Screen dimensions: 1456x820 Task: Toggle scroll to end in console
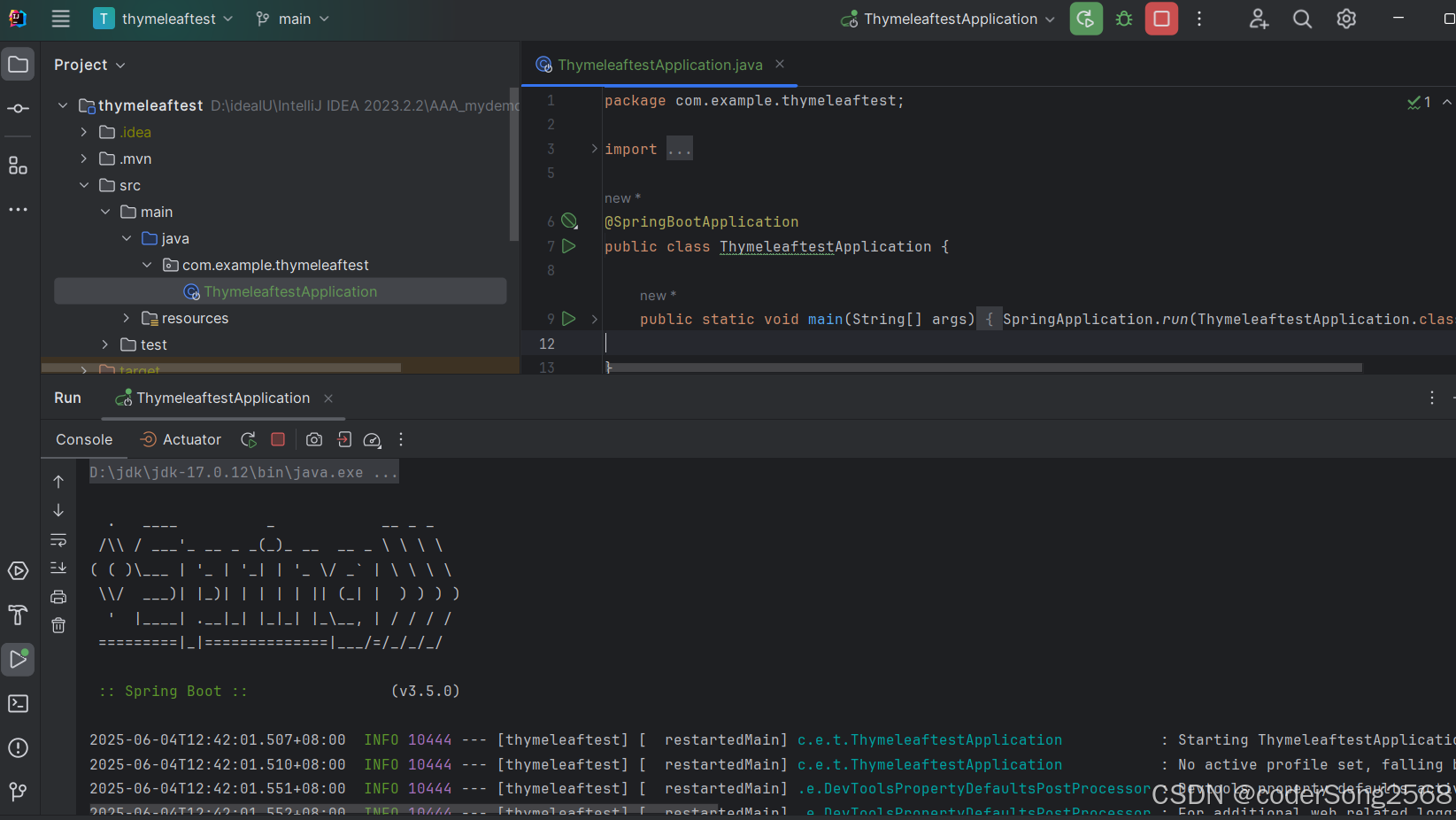[58, 568]
